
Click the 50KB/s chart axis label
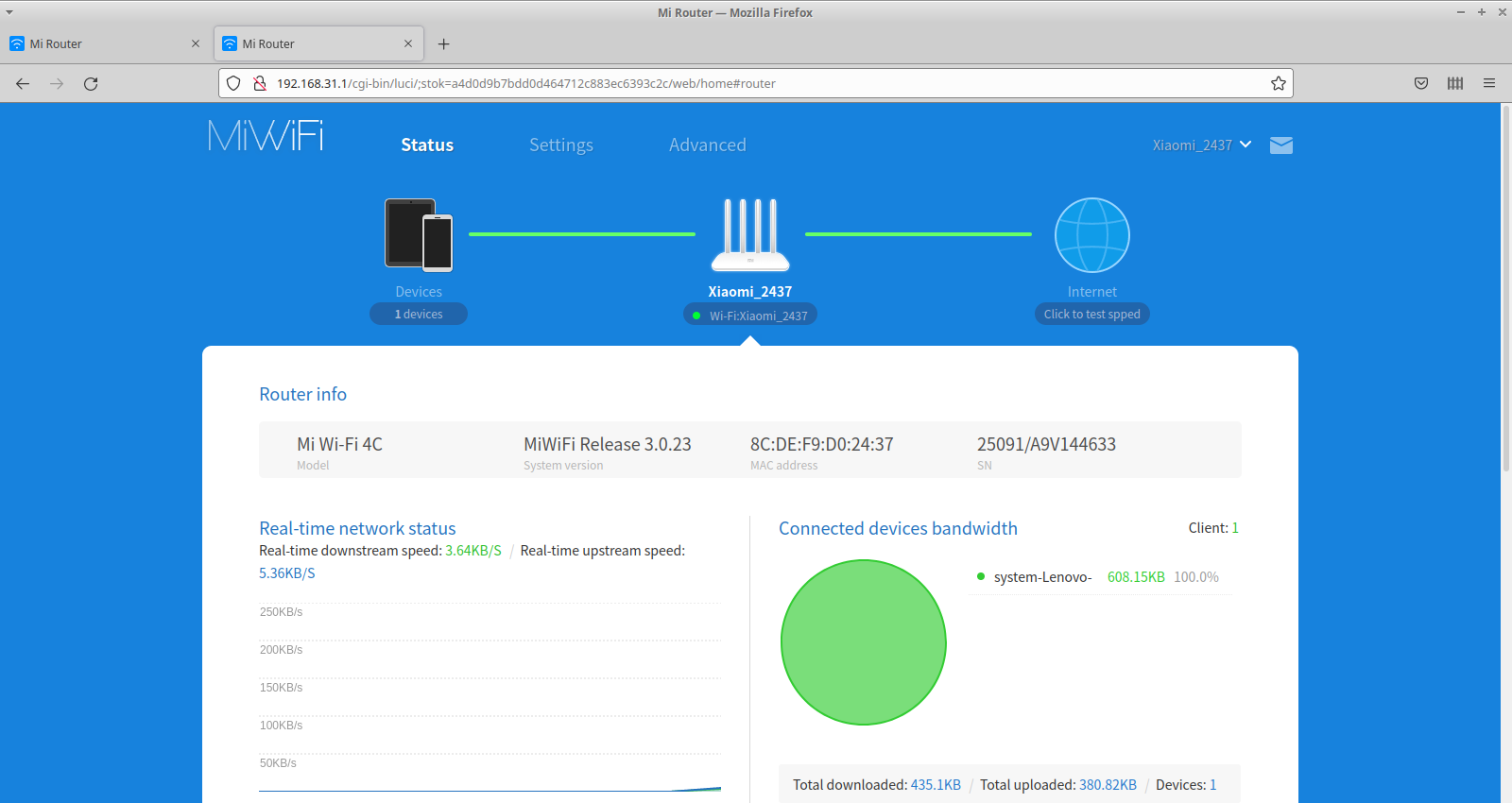pos(278,763)
